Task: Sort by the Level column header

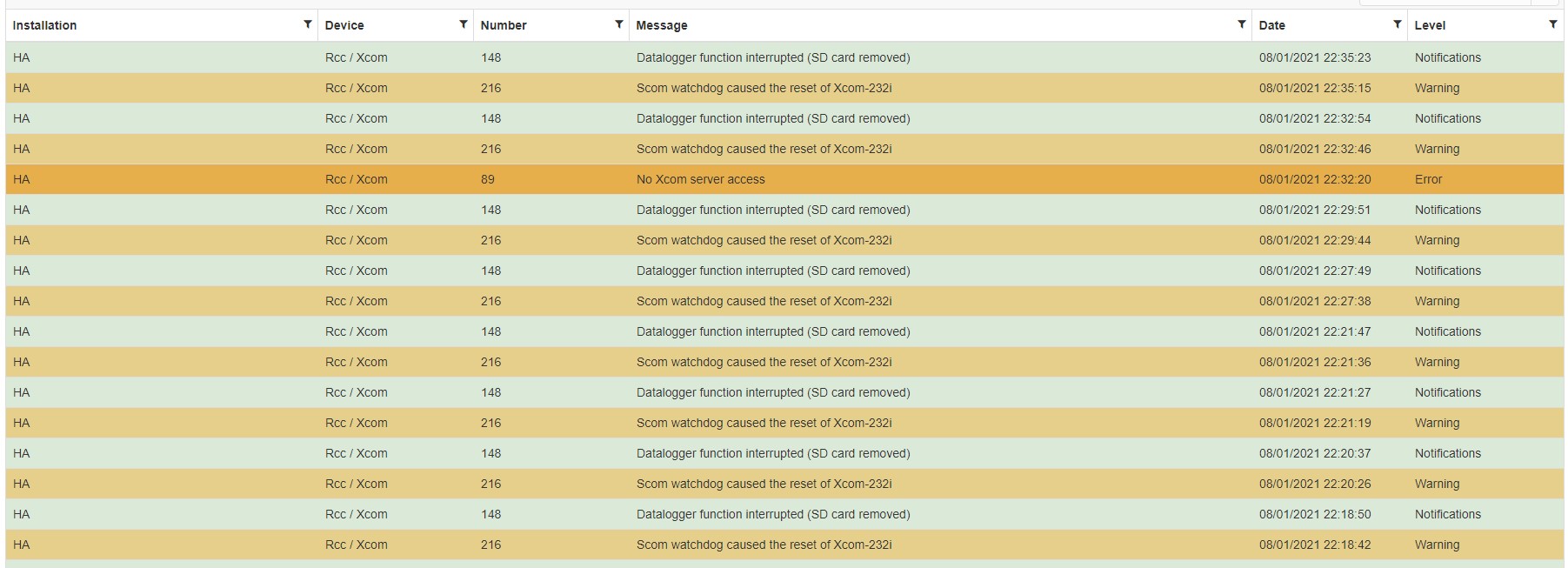Action: tap(1430, 25)
